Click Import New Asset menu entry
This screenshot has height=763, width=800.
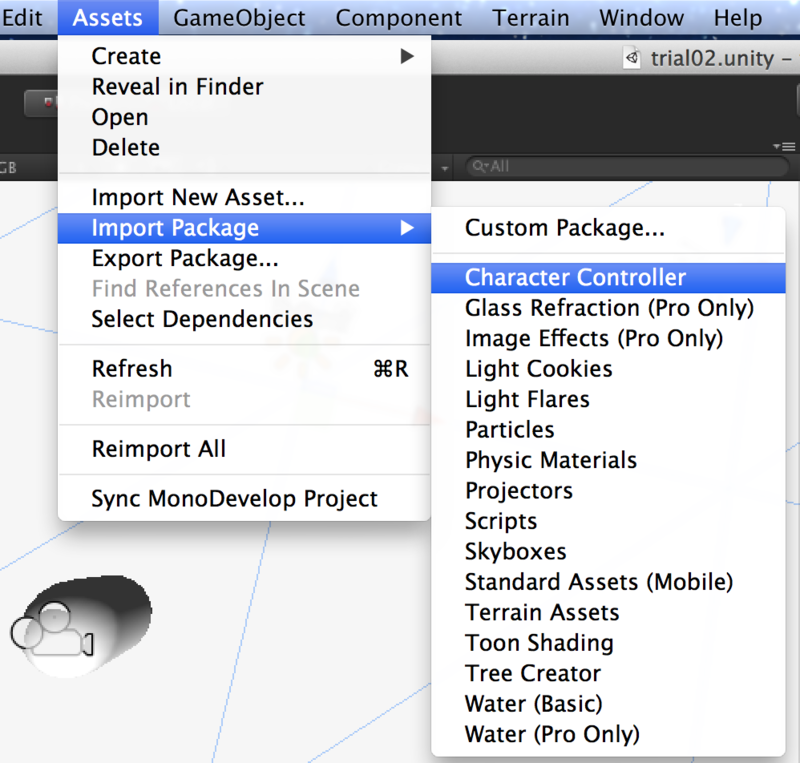[197, 198]
